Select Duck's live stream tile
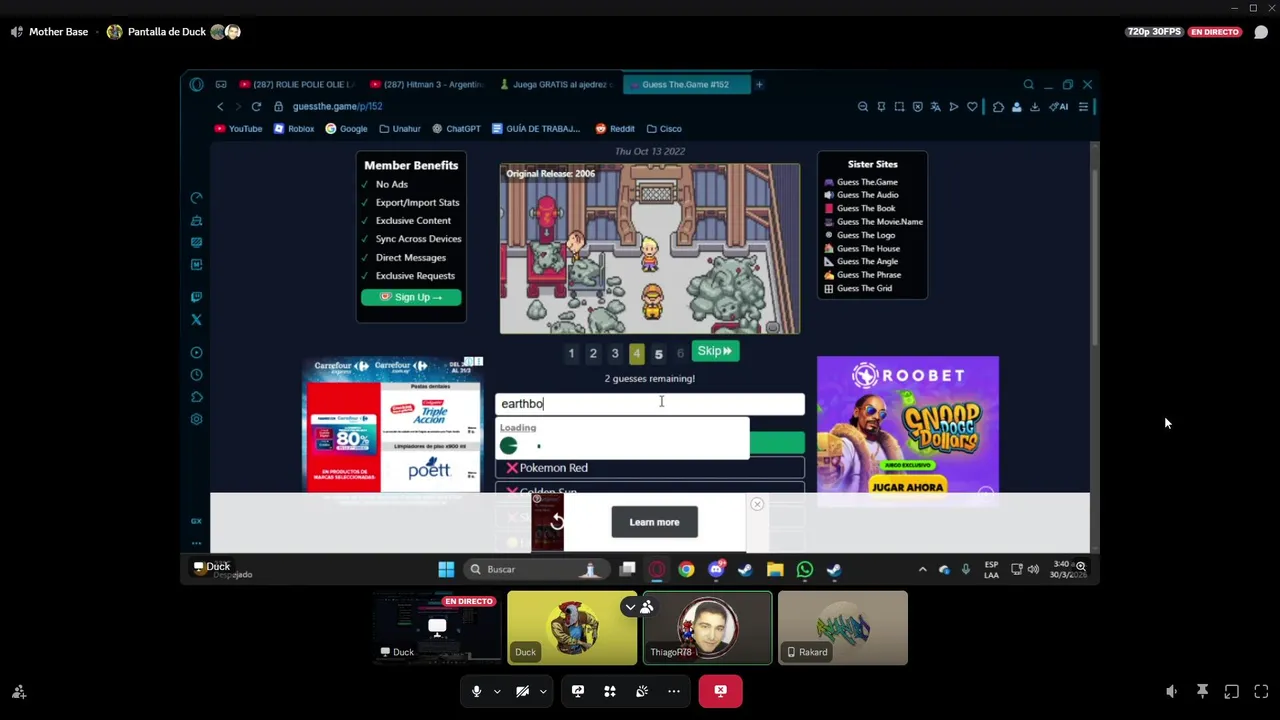 (437, 628)
